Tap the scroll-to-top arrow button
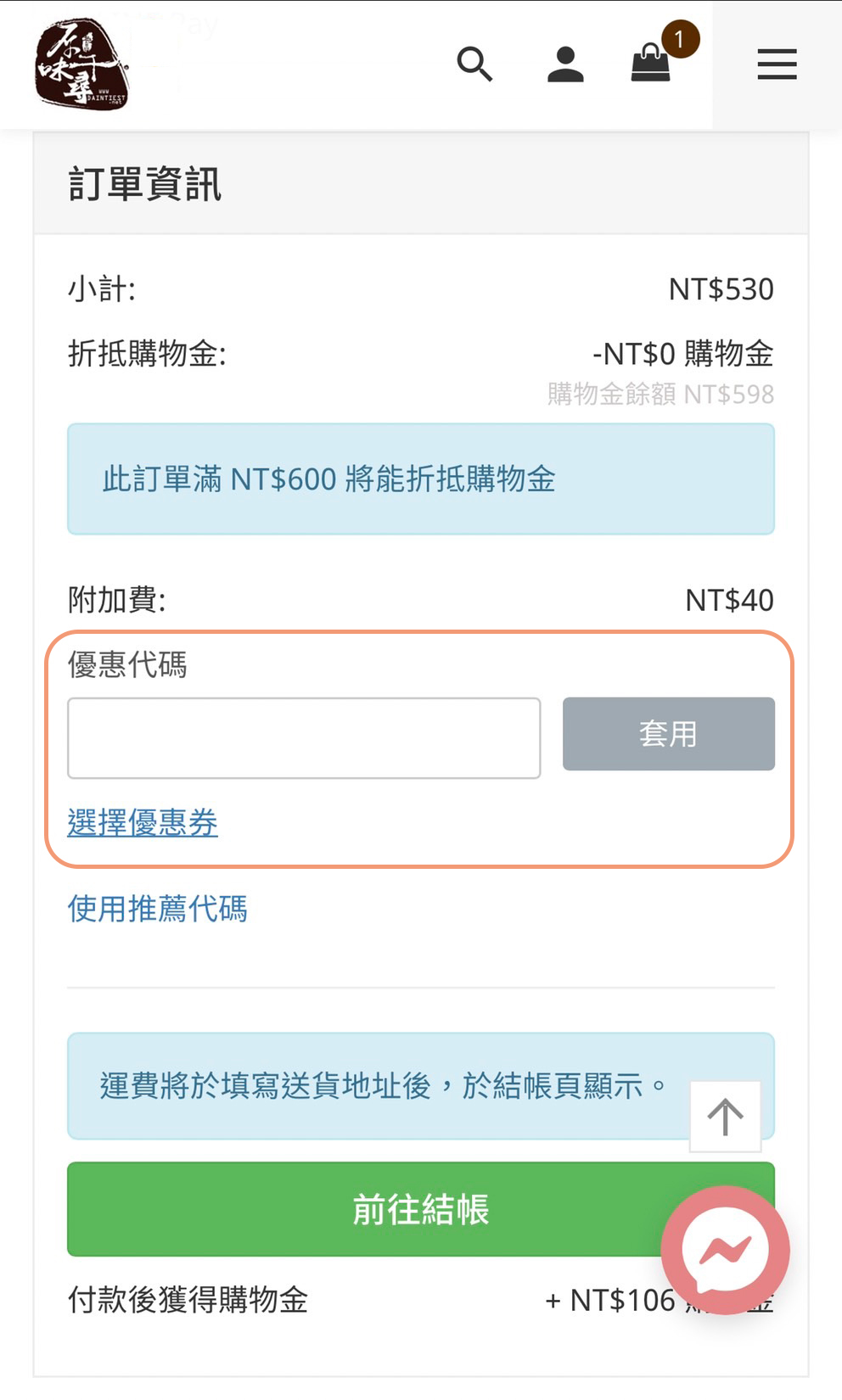The width and height of the screenshot is (842, 1400). click(x=725, y=1116)
